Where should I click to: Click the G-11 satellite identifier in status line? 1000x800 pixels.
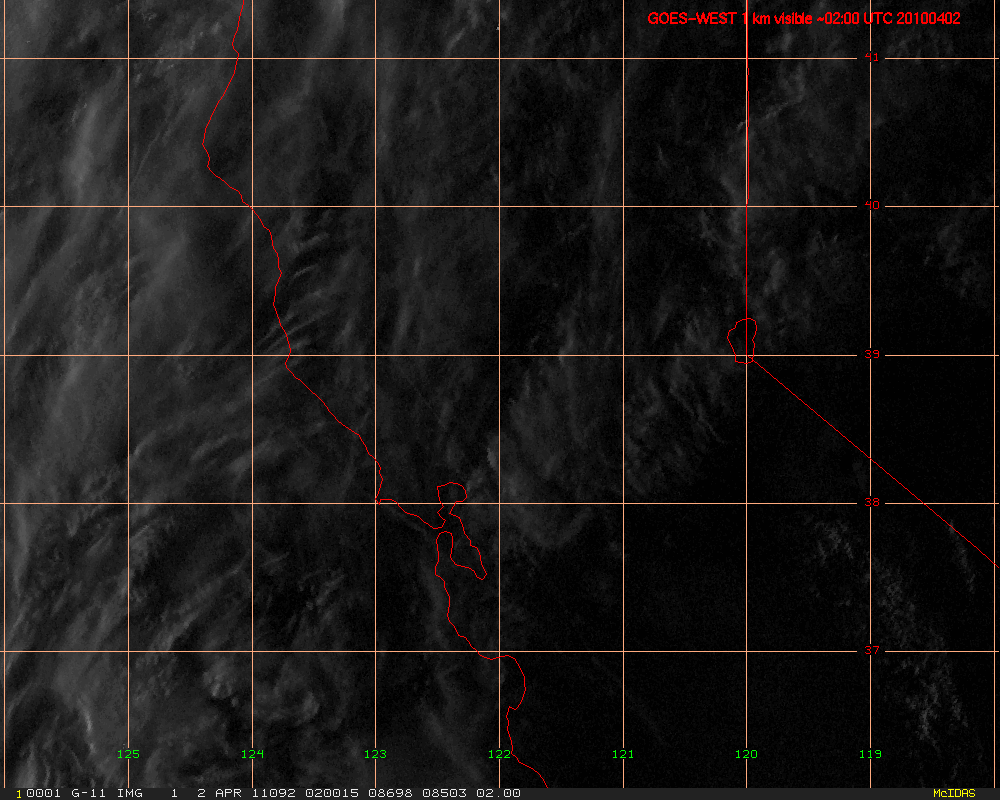tap(89, 793)
